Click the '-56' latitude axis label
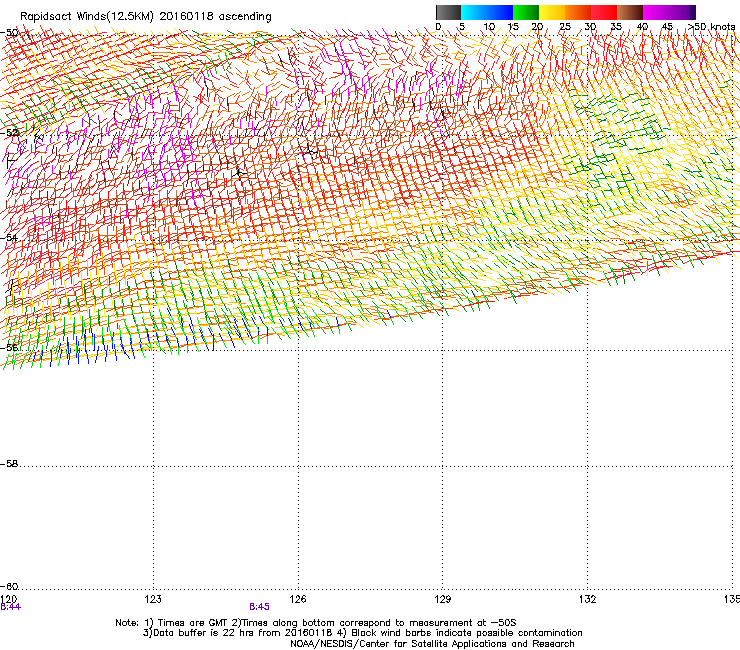Viewport: 740px width, 650px height. point(9,348)
